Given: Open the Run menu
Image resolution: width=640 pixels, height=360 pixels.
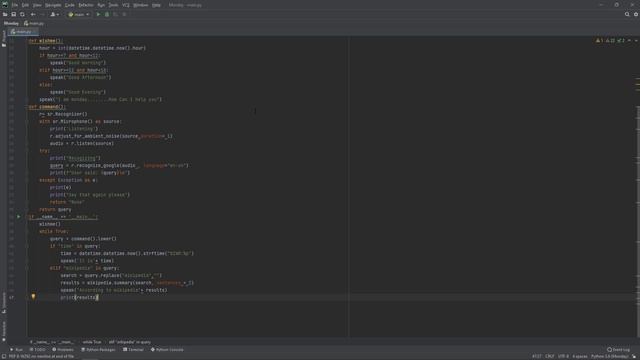Looking at the screenshot, I should 101,5.
